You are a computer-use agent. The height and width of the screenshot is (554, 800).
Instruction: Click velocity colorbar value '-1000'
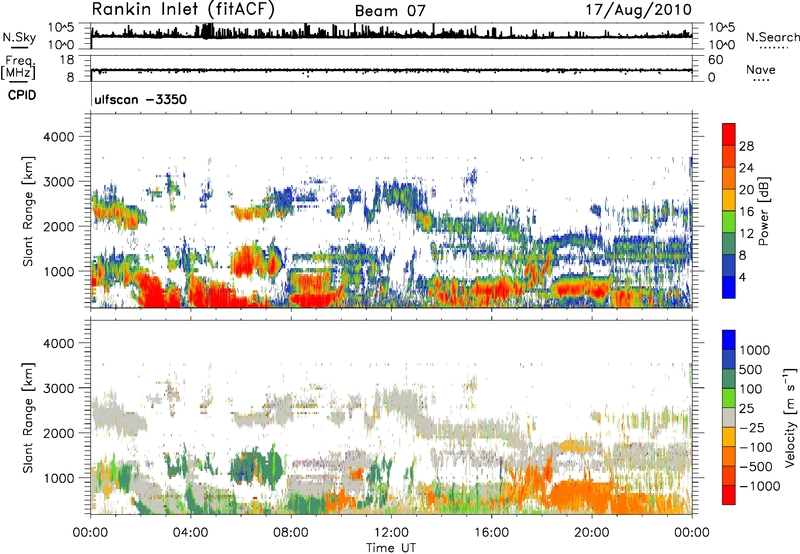759,486
